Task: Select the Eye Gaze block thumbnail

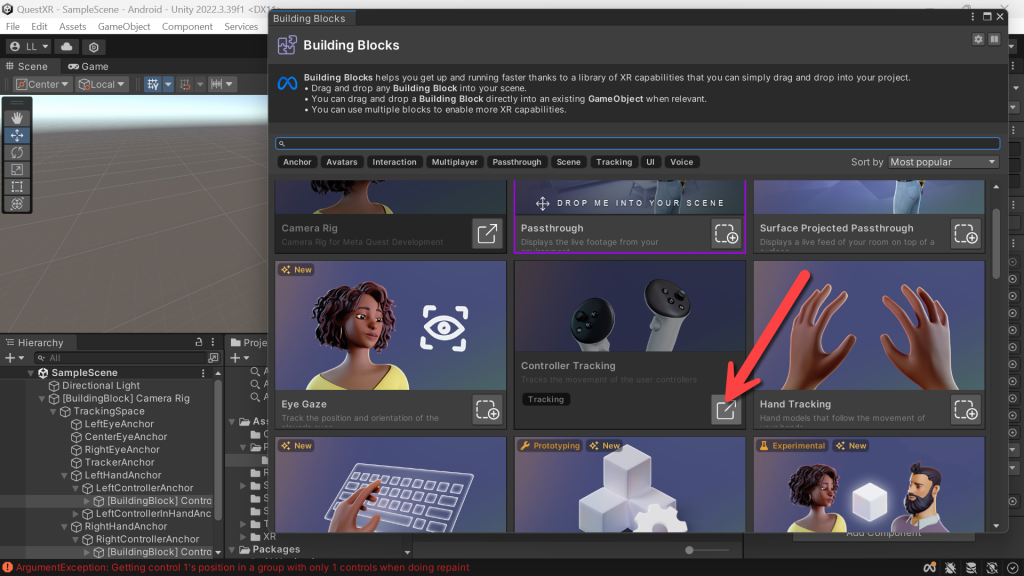Action: point(391,325)
